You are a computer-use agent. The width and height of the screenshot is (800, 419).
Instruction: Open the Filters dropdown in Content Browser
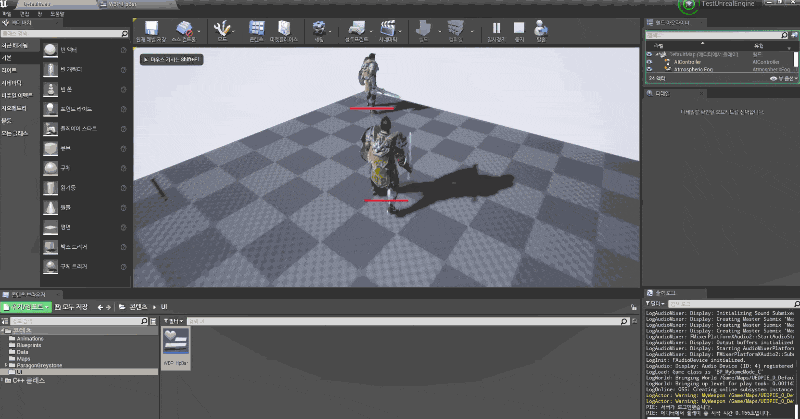click(173, 321)
